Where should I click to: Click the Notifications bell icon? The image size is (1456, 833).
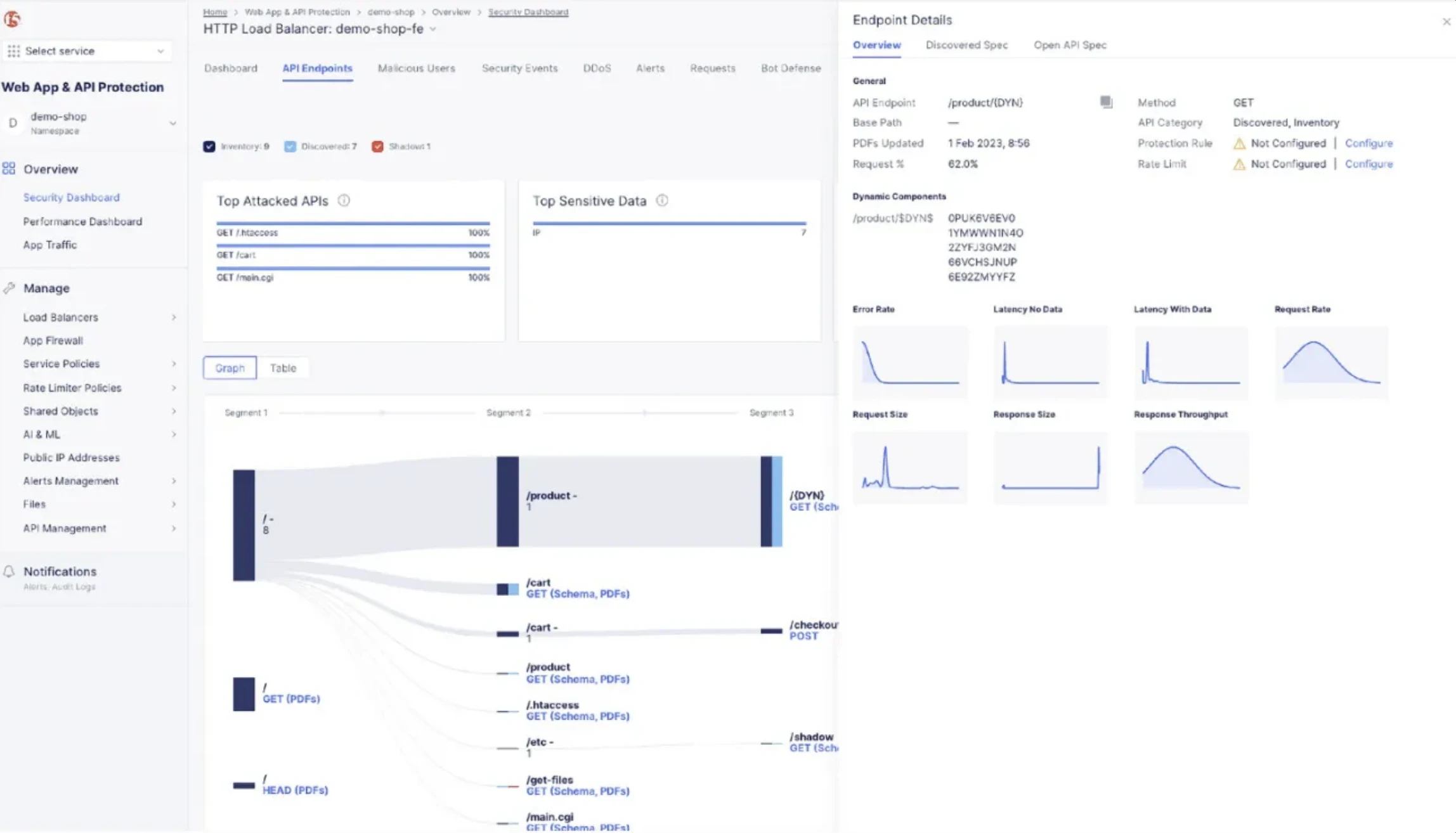(10, 571)
